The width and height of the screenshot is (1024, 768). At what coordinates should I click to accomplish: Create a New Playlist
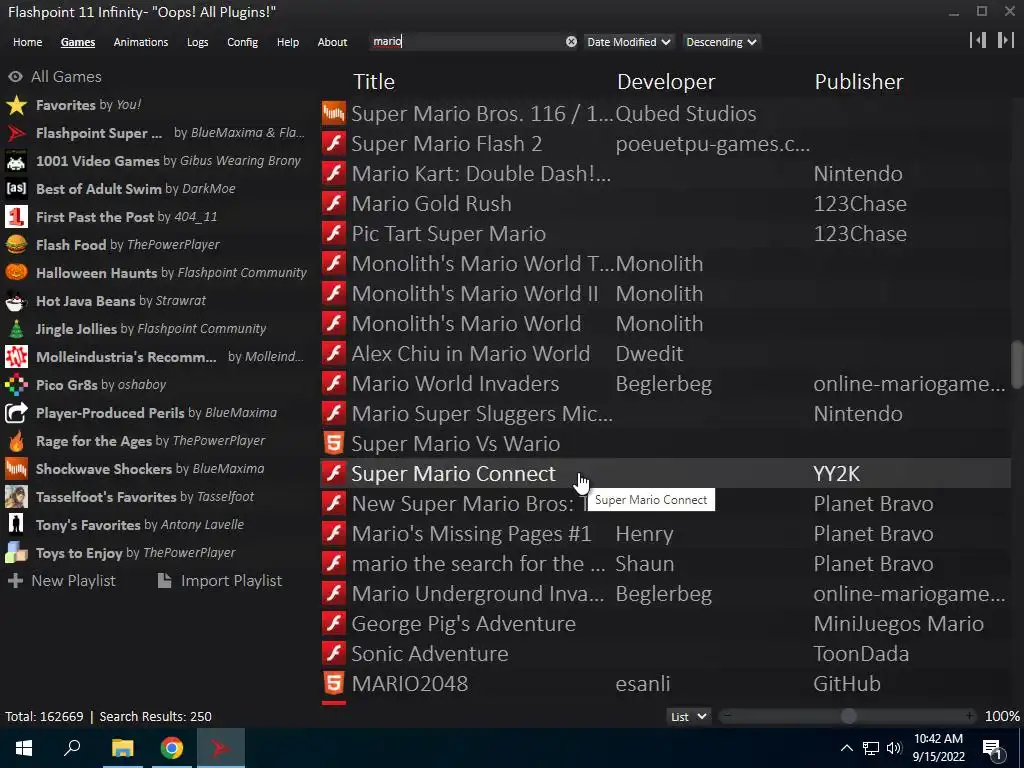[61, 581]
